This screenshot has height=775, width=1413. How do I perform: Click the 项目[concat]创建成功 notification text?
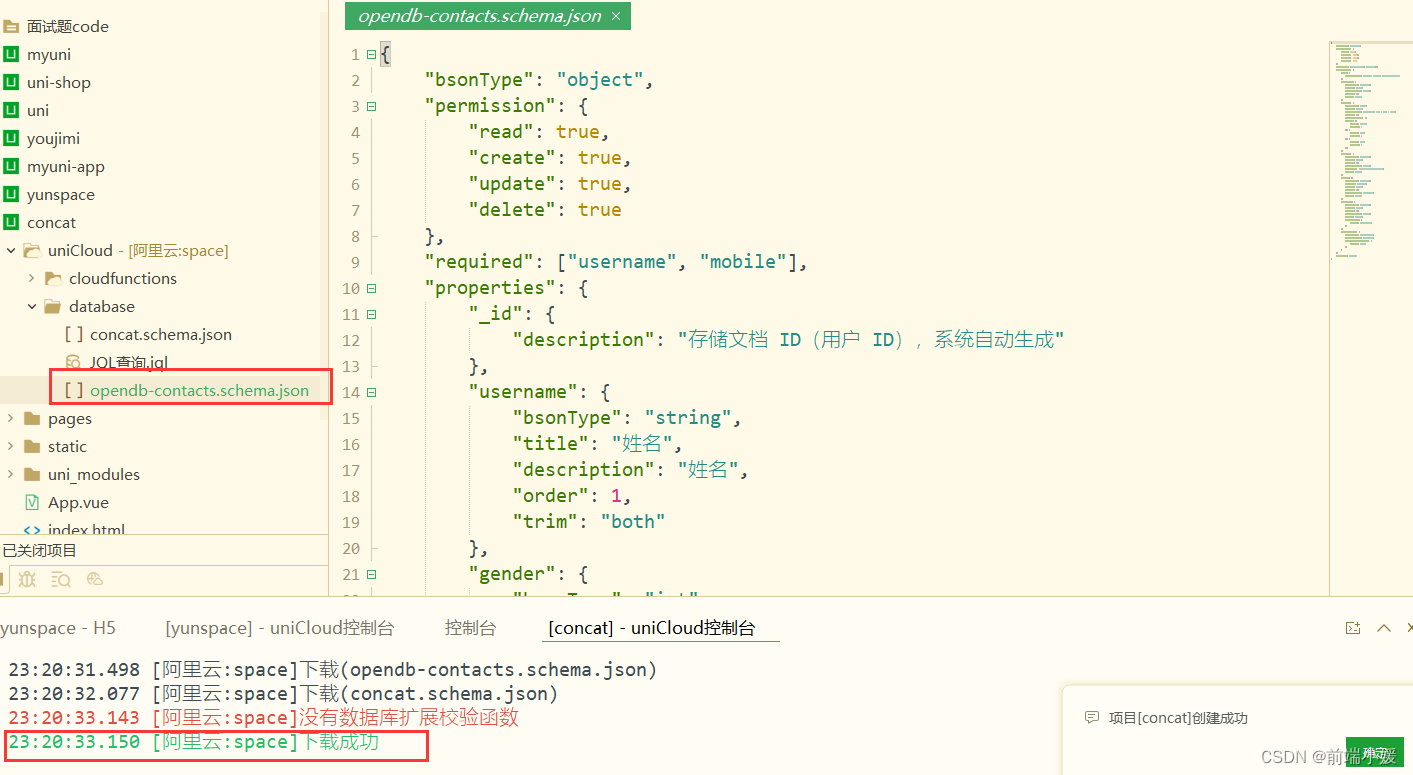tap(1178, 718)
